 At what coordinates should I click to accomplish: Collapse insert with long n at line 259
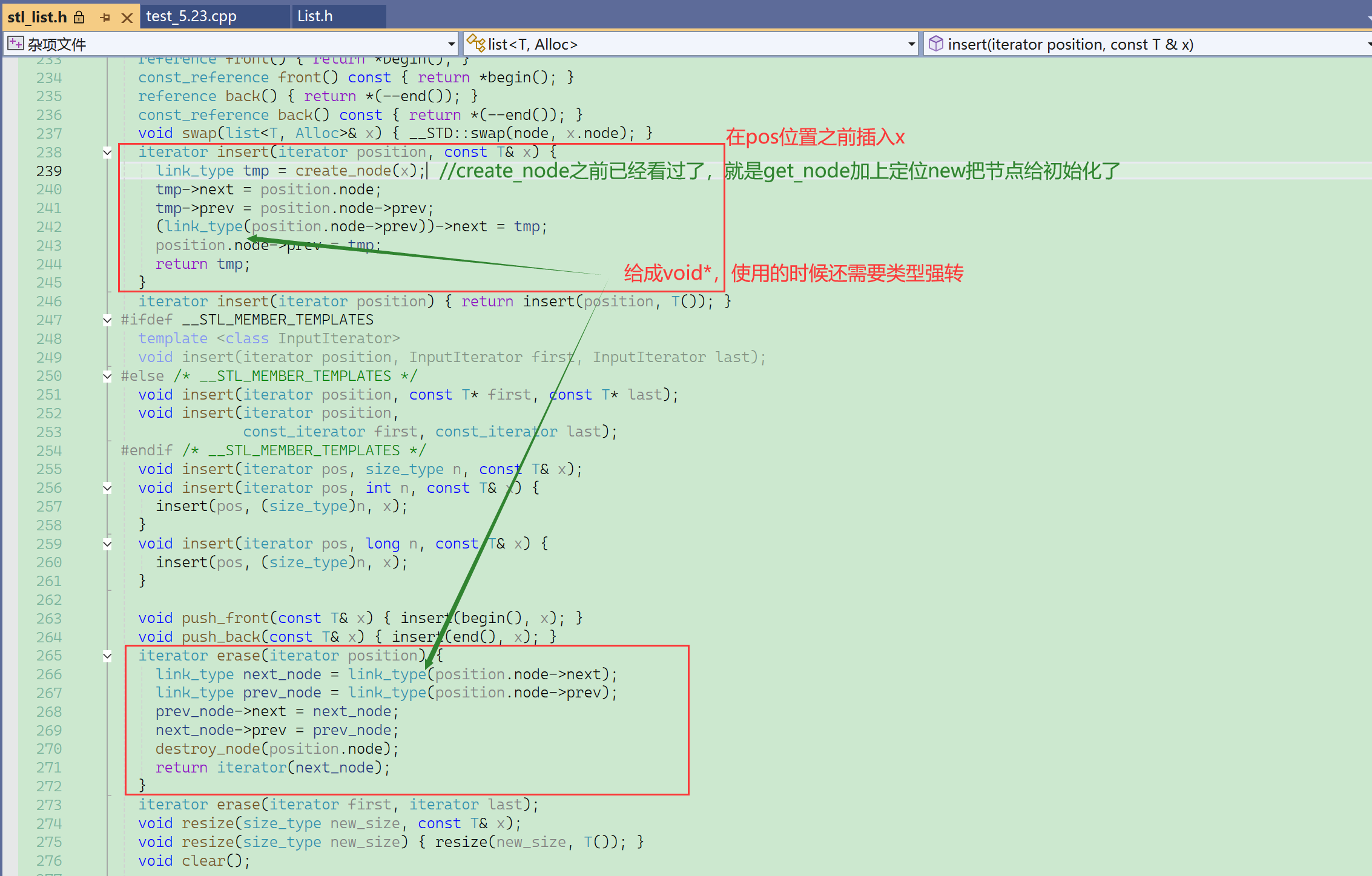[107, 544]
